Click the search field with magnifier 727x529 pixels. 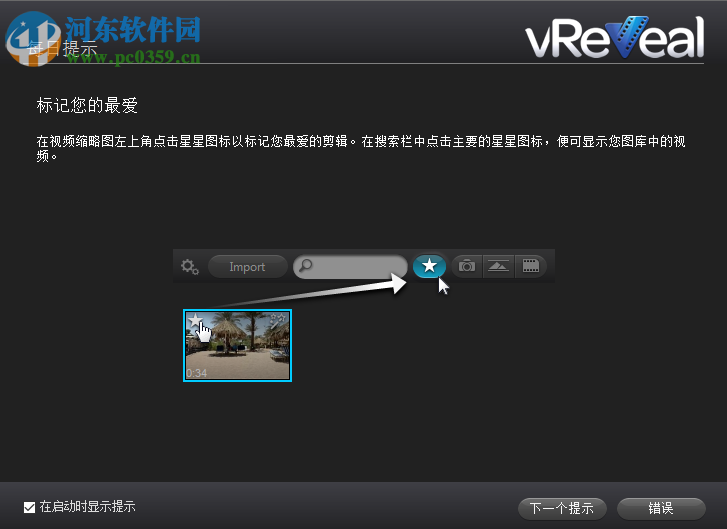[350, 267]
